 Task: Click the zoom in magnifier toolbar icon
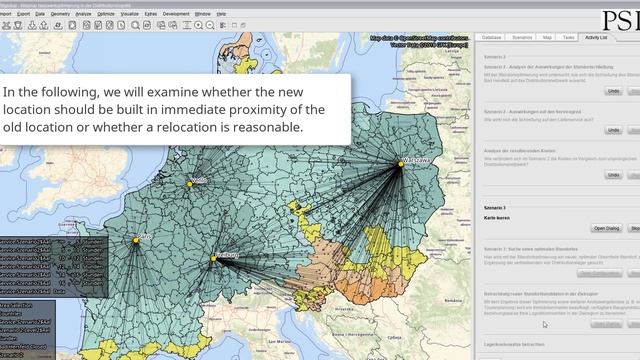pyautogui.click(x=199, y=25)
